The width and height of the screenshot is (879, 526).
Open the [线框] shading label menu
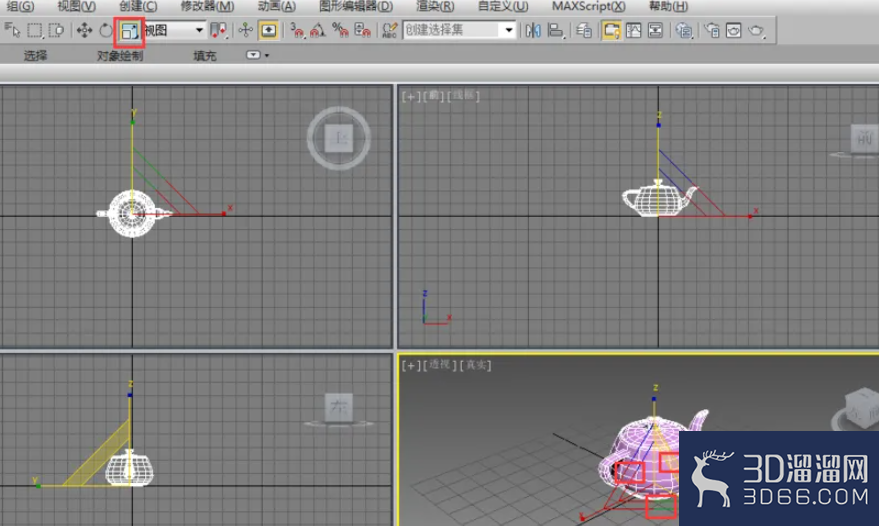click(x=463, y=96)
